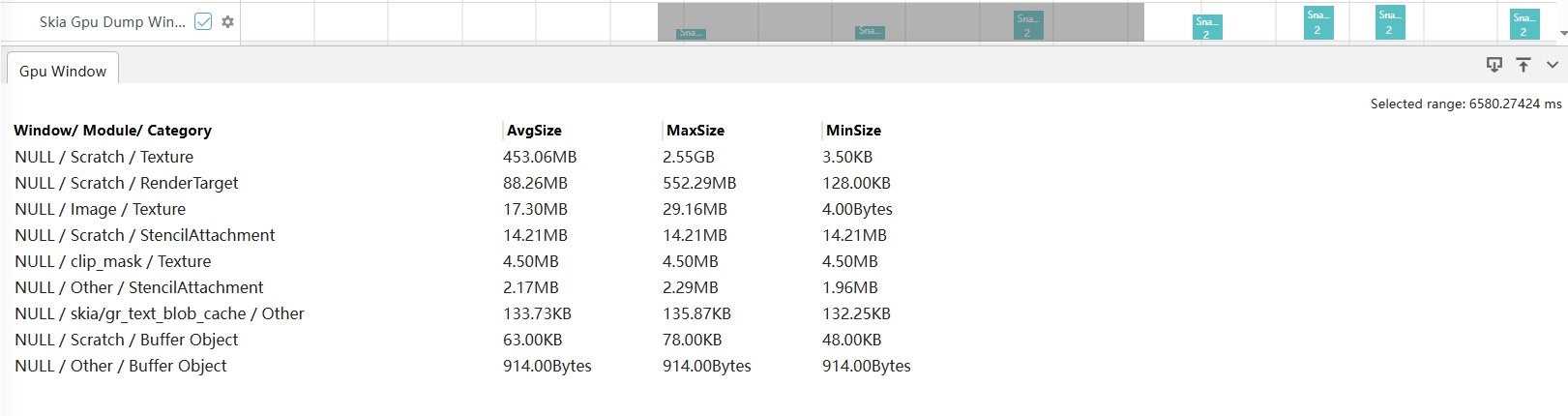This screenshot has width=1568, height=416.
Task: Collapse the bottom panel with the chevron
Action: point(1553,65)
